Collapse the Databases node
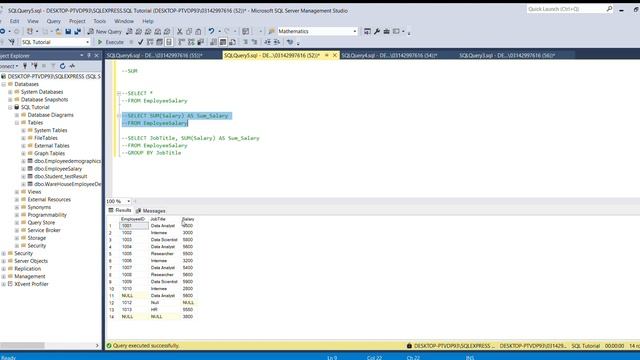 pyautogui.click(x=4, y=84)
